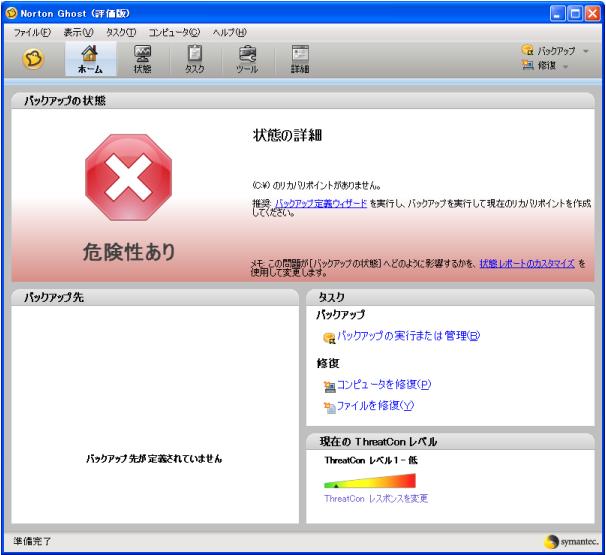The height and width of the screenshot is (555, 606).
Task: Click the icon beside ファイルを修復
Action: [x=330, y=408]
